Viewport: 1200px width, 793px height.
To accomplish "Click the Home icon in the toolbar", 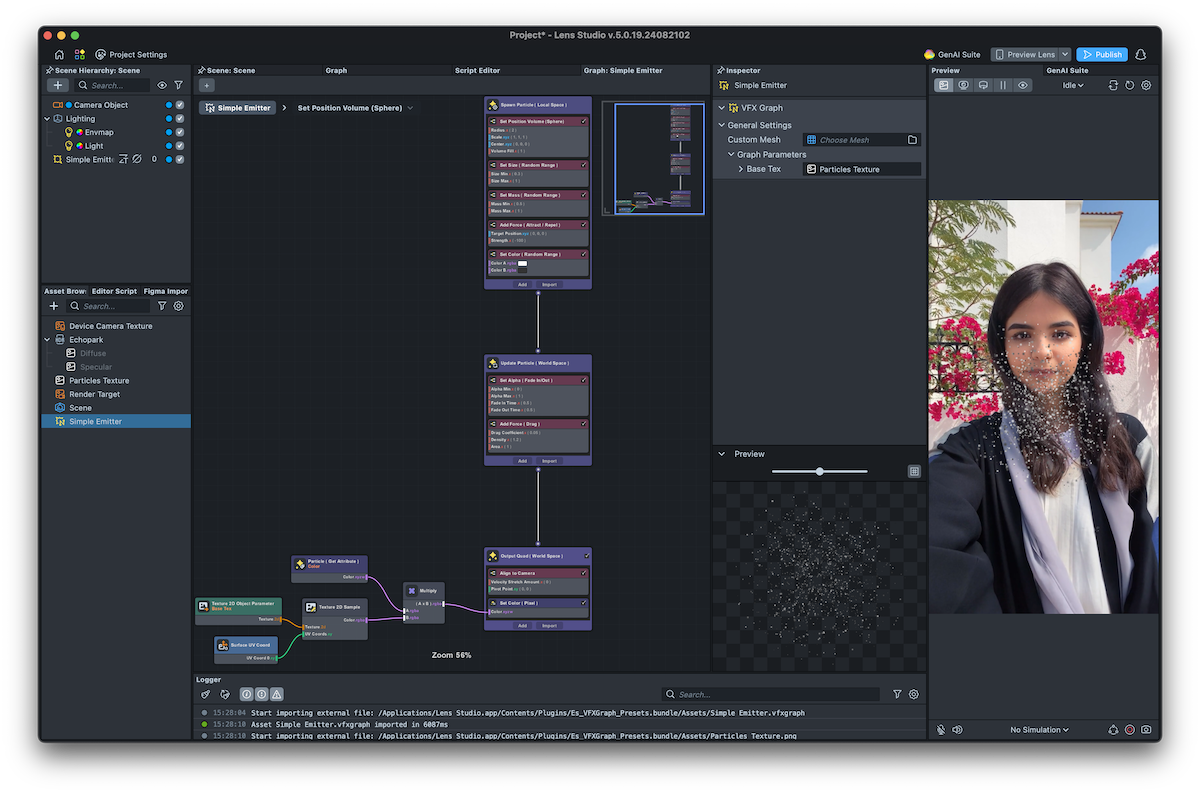I will 59,54.
